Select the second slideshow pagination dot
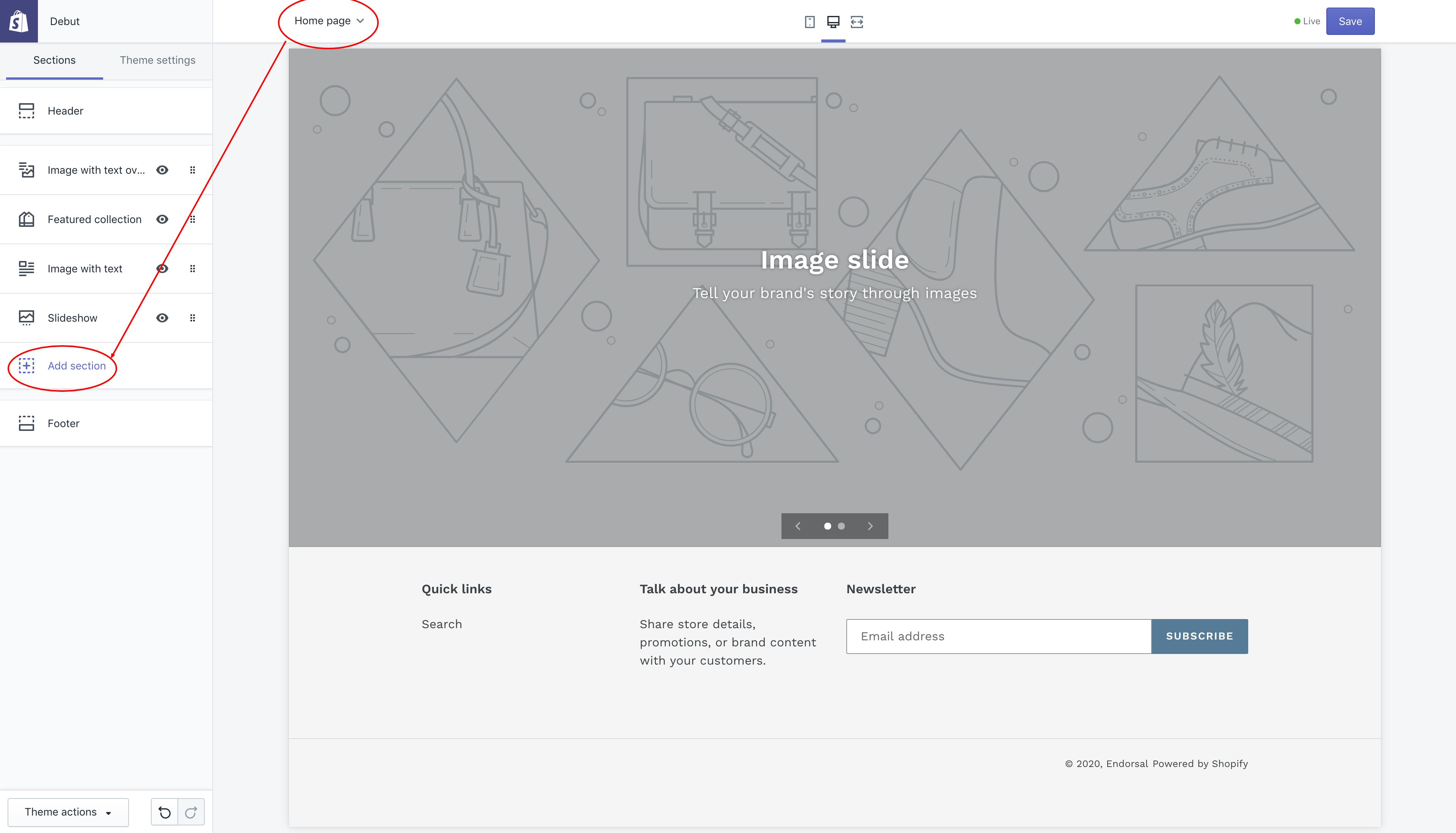 click(841, 526)
